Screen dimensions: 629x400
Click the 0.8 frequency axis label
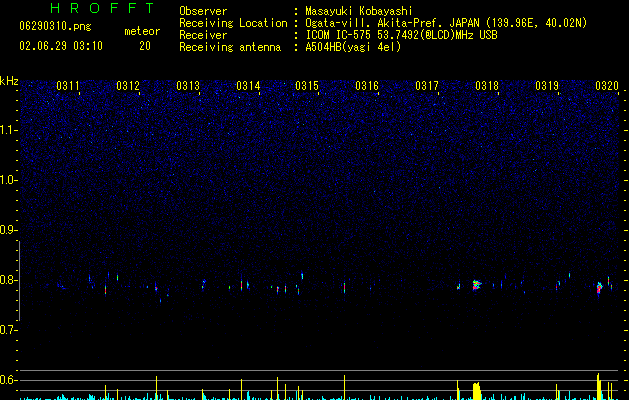pyautogui.click(x=9, y=280)
